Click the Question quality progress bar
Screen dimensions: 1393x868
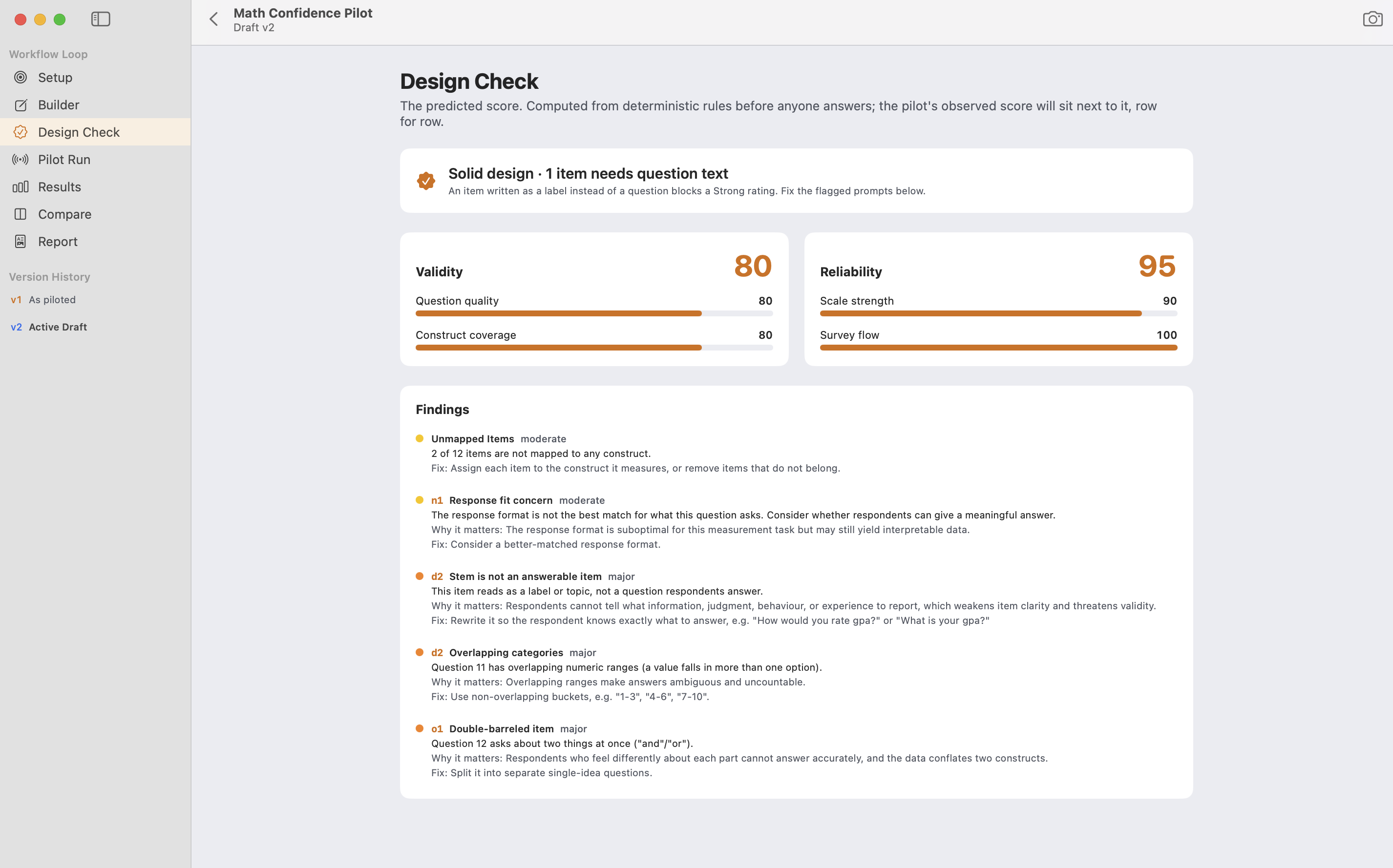click(x=594, y=313)
